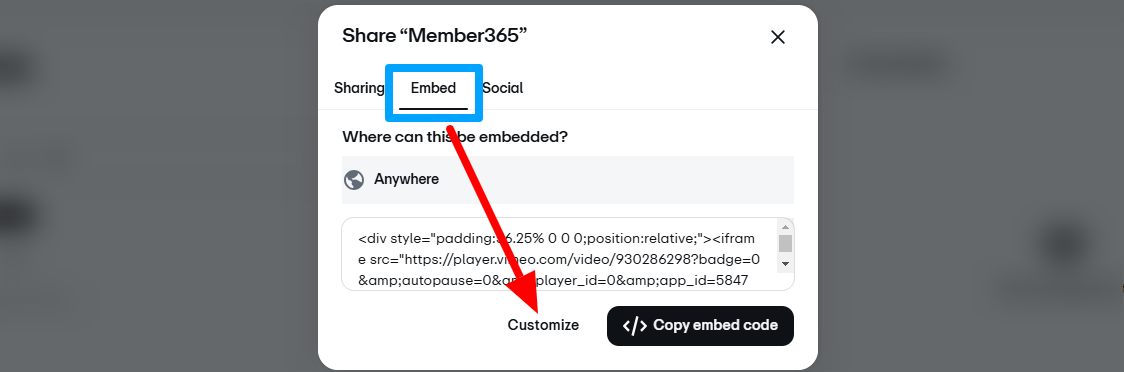This screenshot has width=1124, height=372.
Task: Click the Share "Member365" dialog title
Action: pos(434,36)
